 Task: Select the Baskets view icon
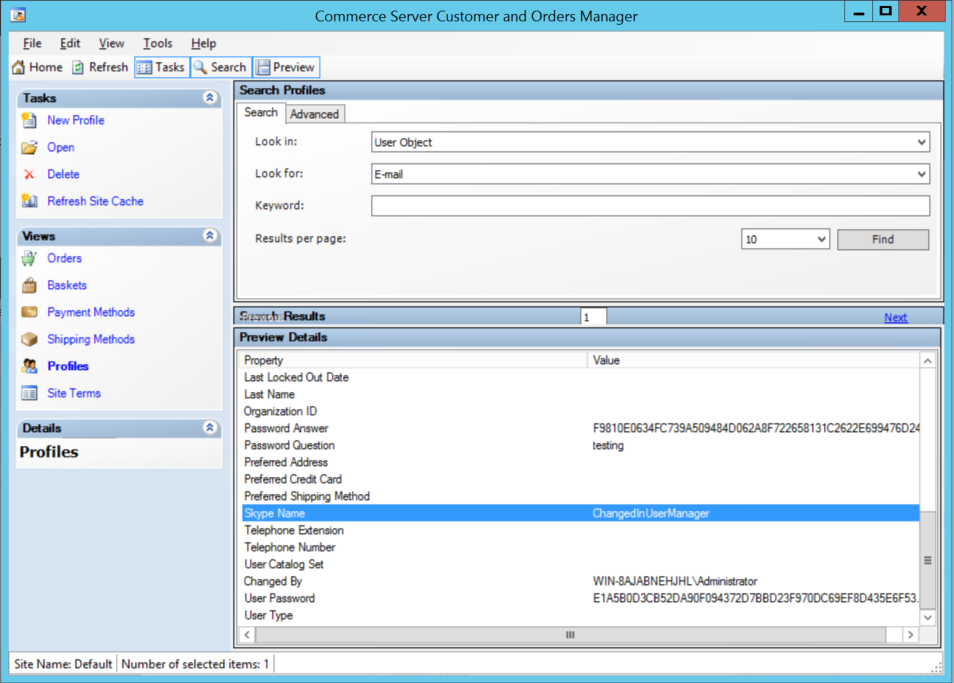30,285
